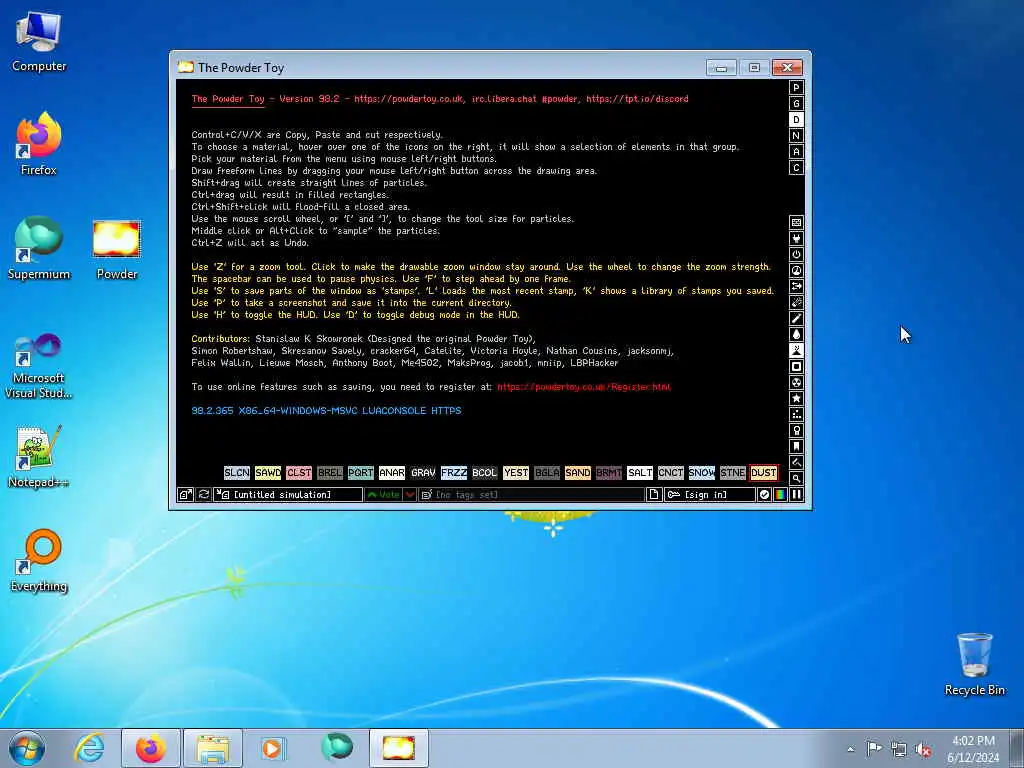Toggle the G gravity grid option
This screenshot has height=768, width=1024.
[x=796, y=104]
